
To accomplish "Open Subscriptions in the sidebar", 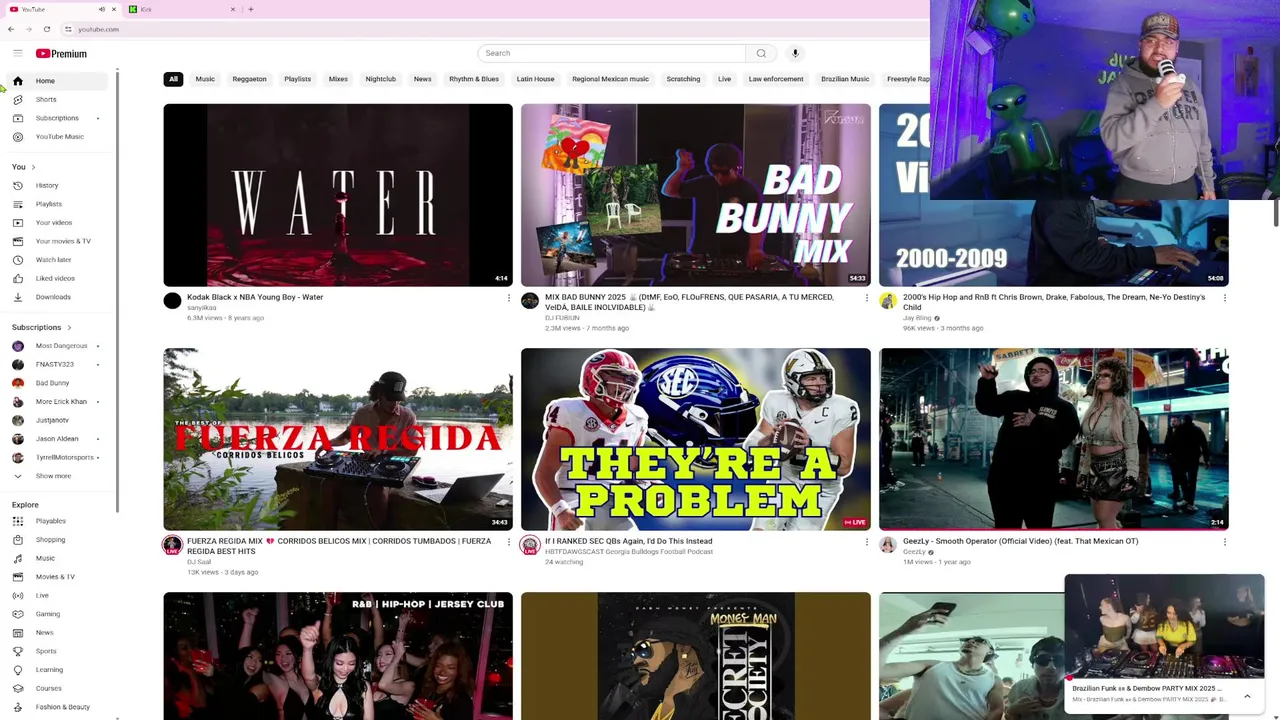I will point(58,118).
